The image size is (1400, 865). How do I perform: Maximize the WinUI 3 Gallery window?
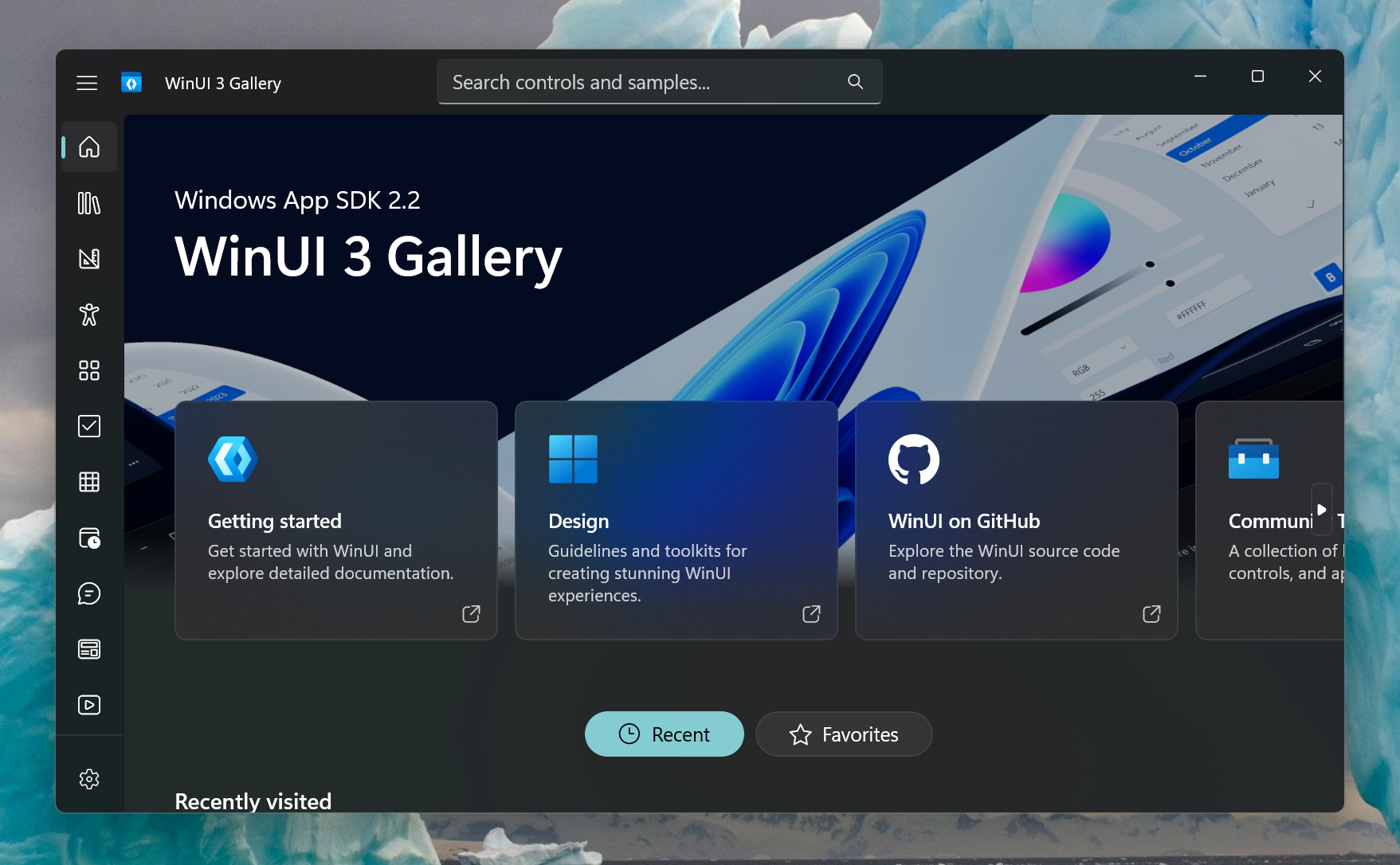click(x=1257, y=76)
